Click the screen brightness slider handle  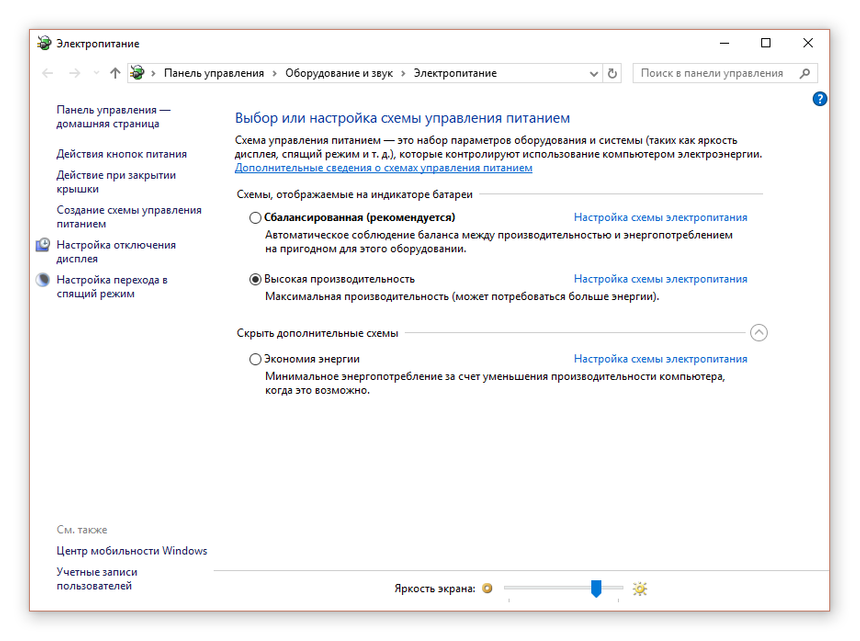596,588
